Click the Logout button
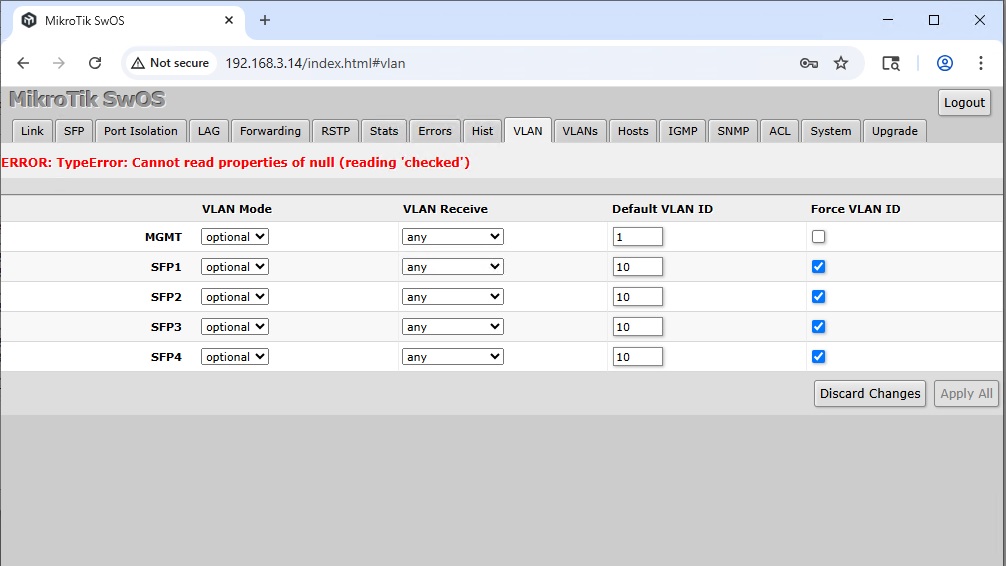Image resolution: width=1006 pixels, height=566 pixels. point(964,103)
